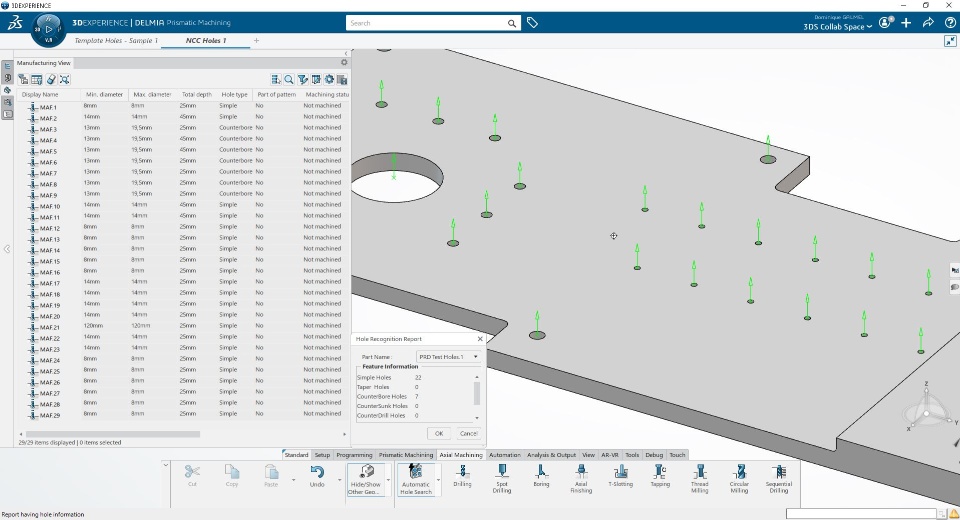Open the 3DEXPERIENCE compass
This screenshot has height=520, width=960.
[48, 29]
